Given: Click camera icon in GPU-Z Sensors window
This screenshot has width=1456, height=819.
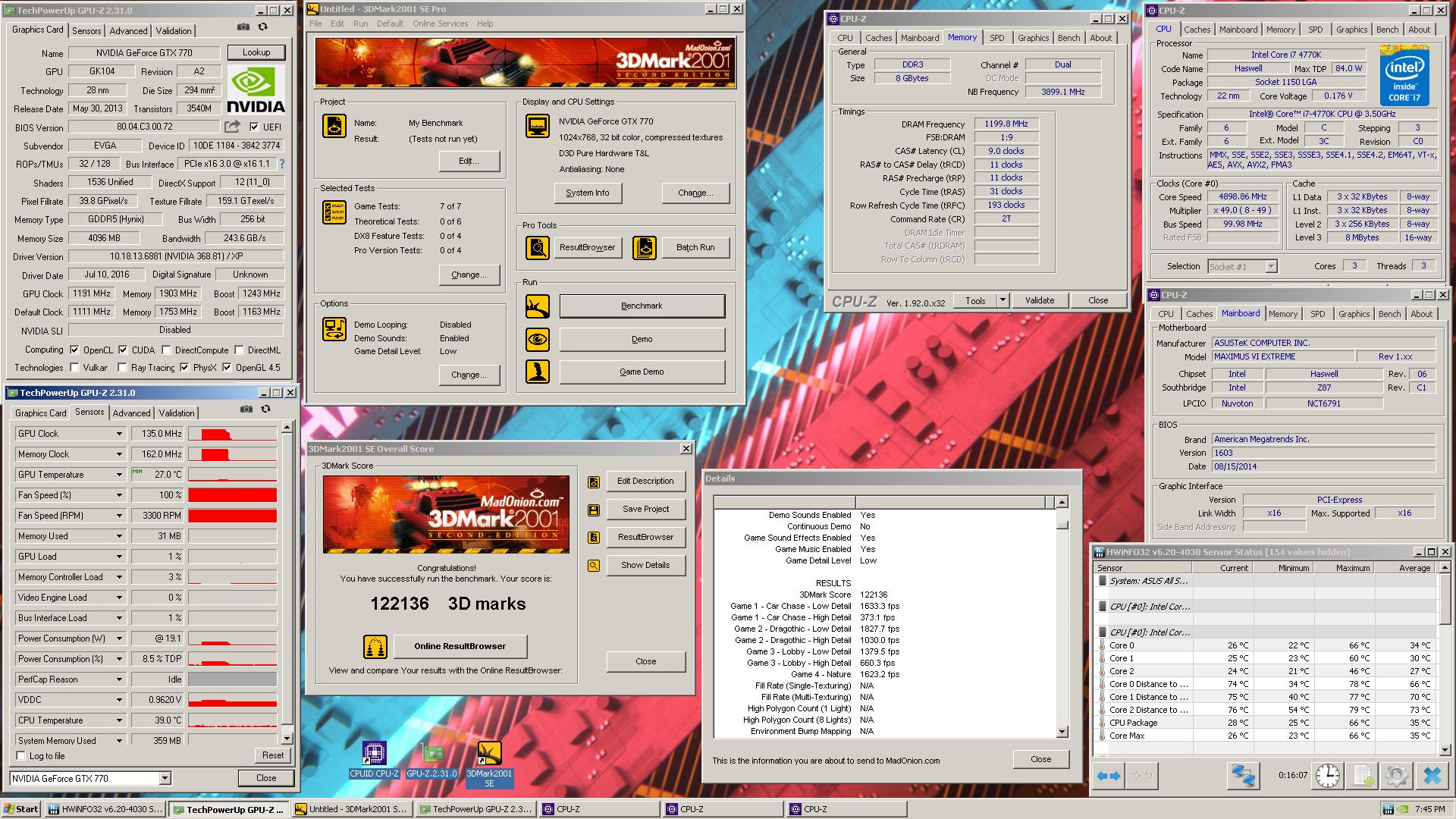Looking at the screenshot, I should pos(246,409).
